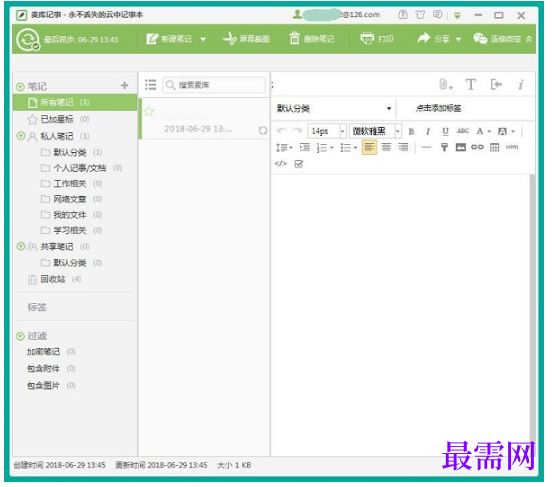Insert a horizontal line

coord(426,147)
